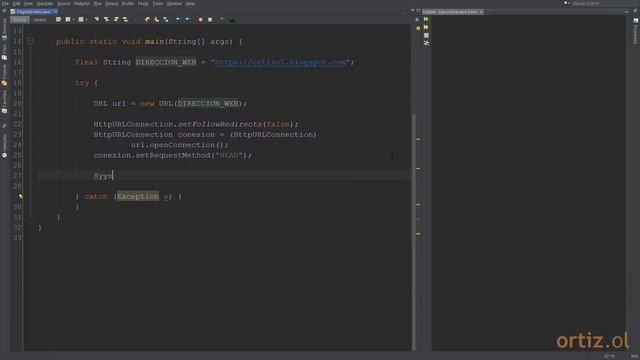Open the Source menu
Screen dimensions: 640x360
[63, 4]
